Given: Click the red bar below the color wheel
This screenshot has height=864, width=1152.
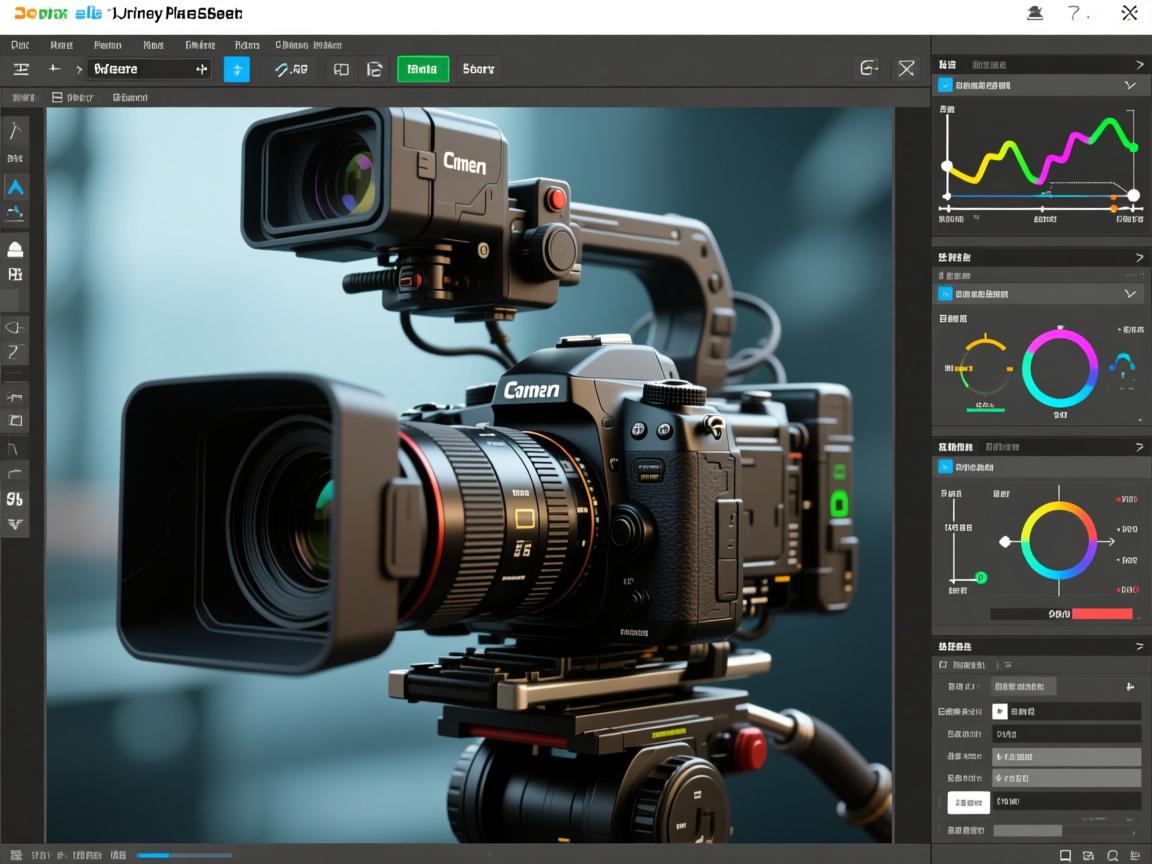Looking at the screenshot, I should 1102,614.
